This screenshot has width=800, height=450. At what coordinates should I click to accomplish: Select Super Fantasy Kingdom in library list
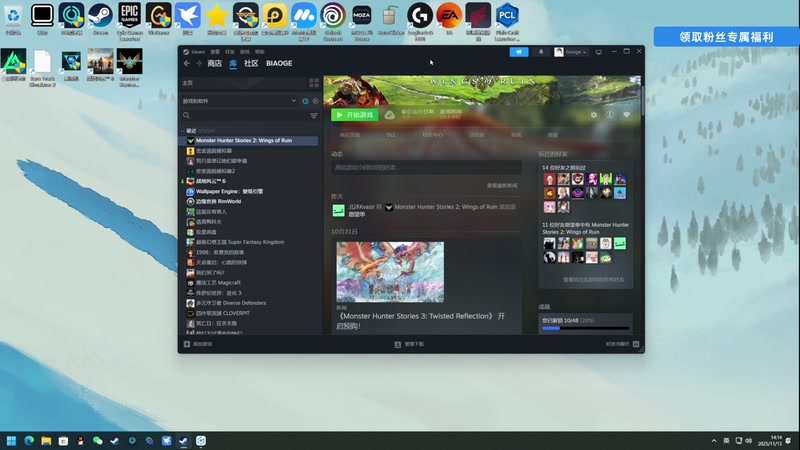[248, 242]
